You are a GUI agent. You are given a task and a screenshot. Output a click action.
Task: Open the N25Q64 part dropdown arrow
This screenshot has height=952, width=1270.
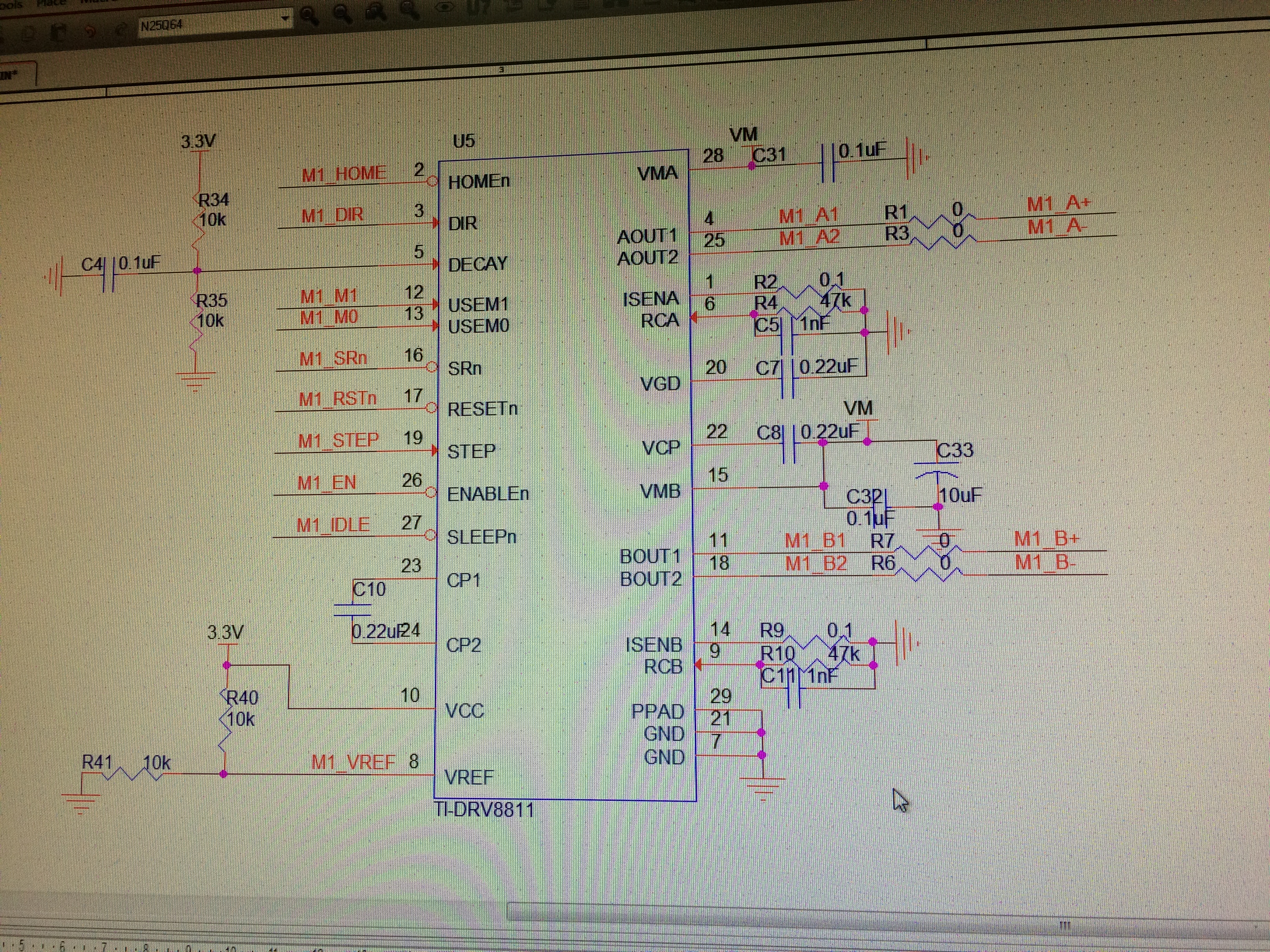pos(285,19)
